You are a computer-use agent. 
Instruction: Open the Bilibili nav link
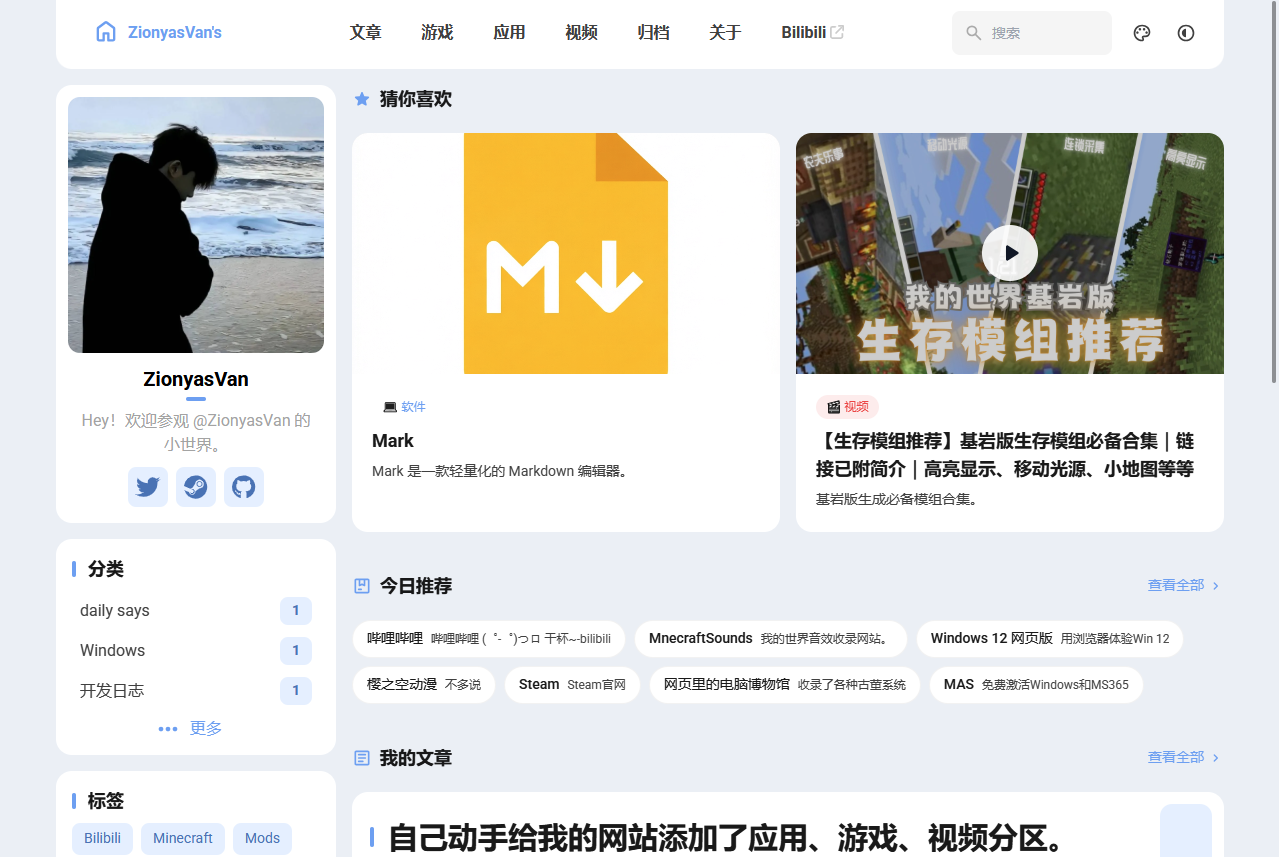[x=813, y=33]
